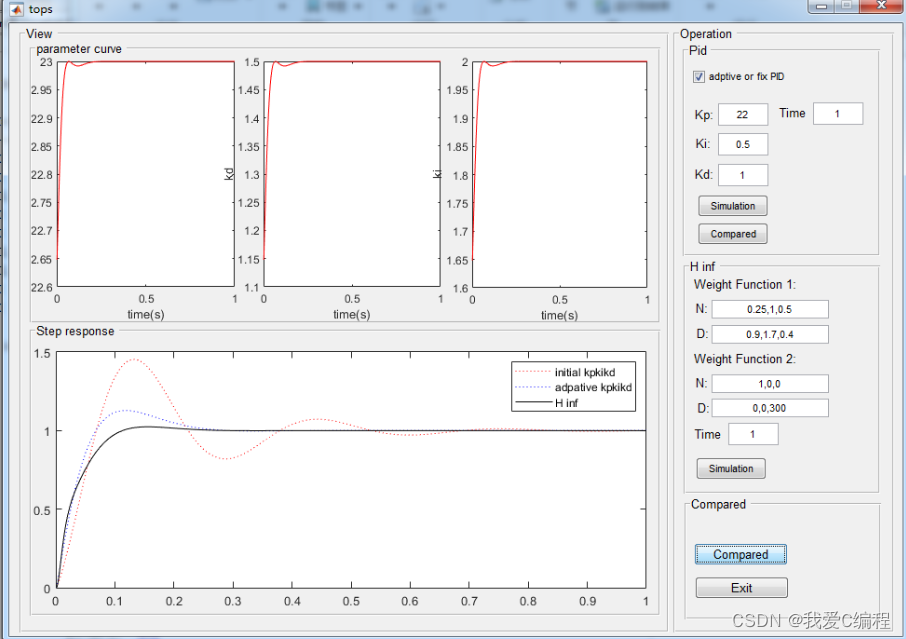Click Weight Function 2 D field
This screenshot has width=906, height=639.
tap(770, 408)
